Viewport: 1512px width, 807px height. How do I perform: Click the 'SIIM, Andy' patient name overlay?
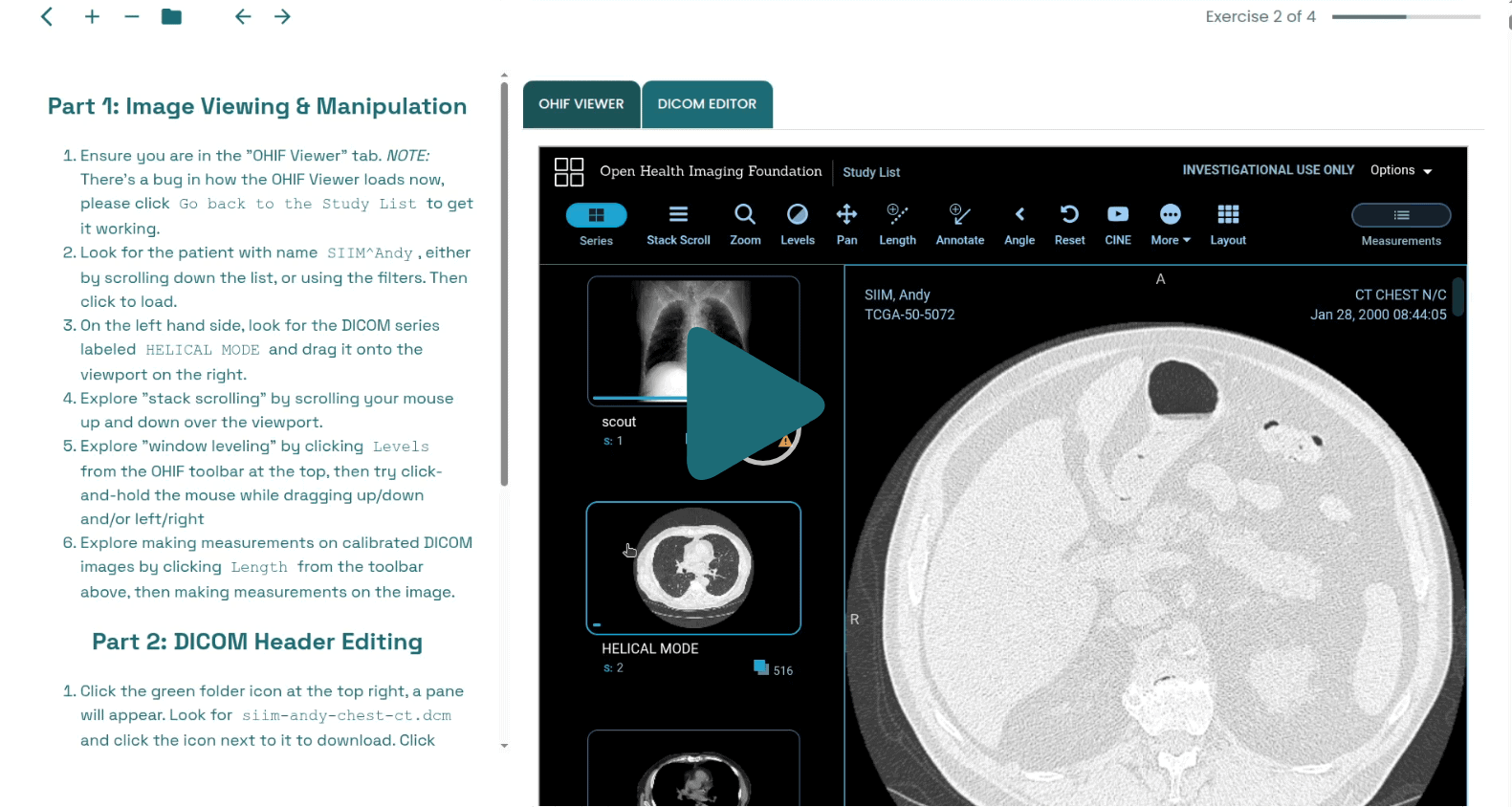point(897,294)
